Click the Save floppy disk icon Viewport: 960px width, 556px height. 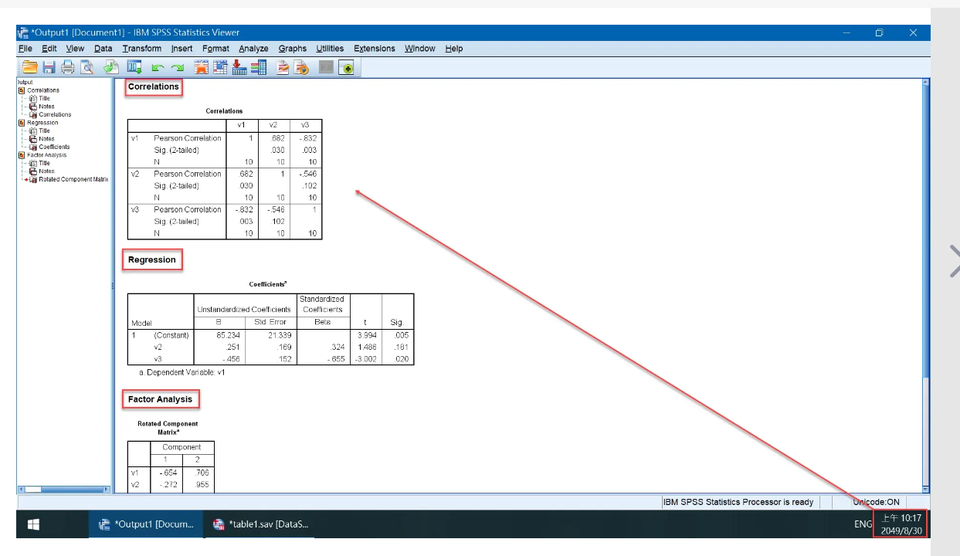click(48, 68)
